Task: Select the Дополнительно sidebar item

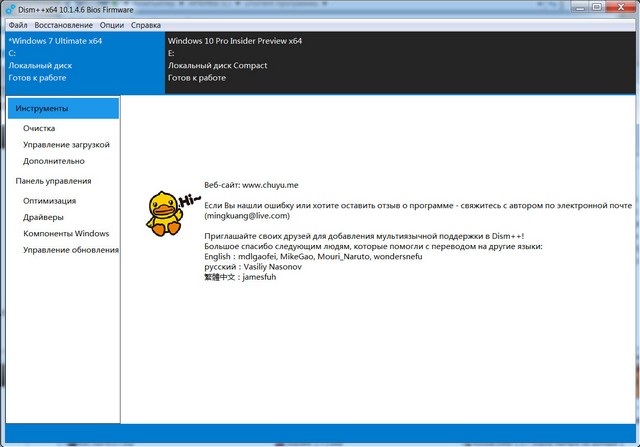Action: pyautogui.click(x=54, y=161)
